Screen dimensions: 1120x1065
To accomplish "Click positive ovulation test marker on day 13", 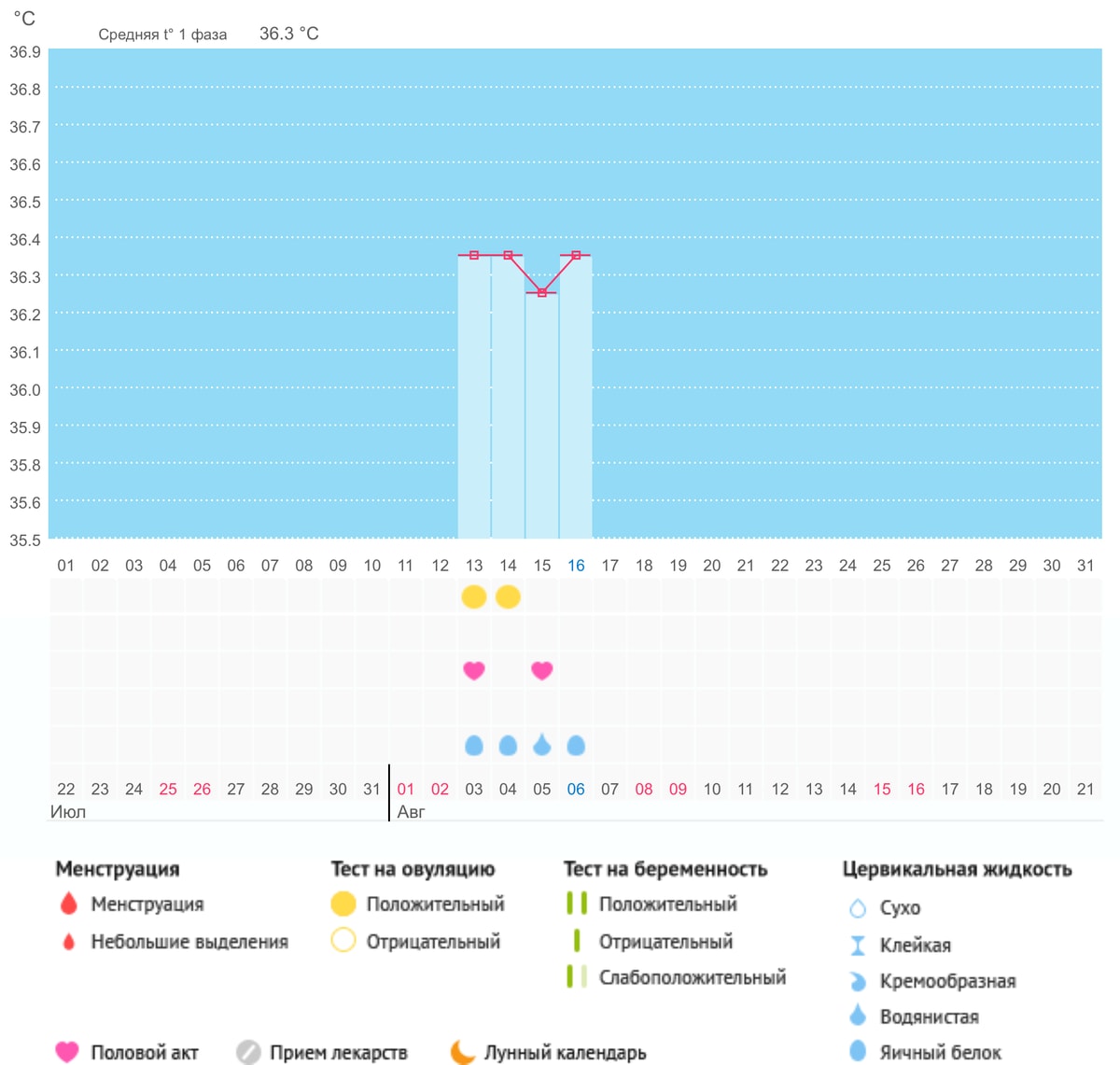I will tap(474, 596).
